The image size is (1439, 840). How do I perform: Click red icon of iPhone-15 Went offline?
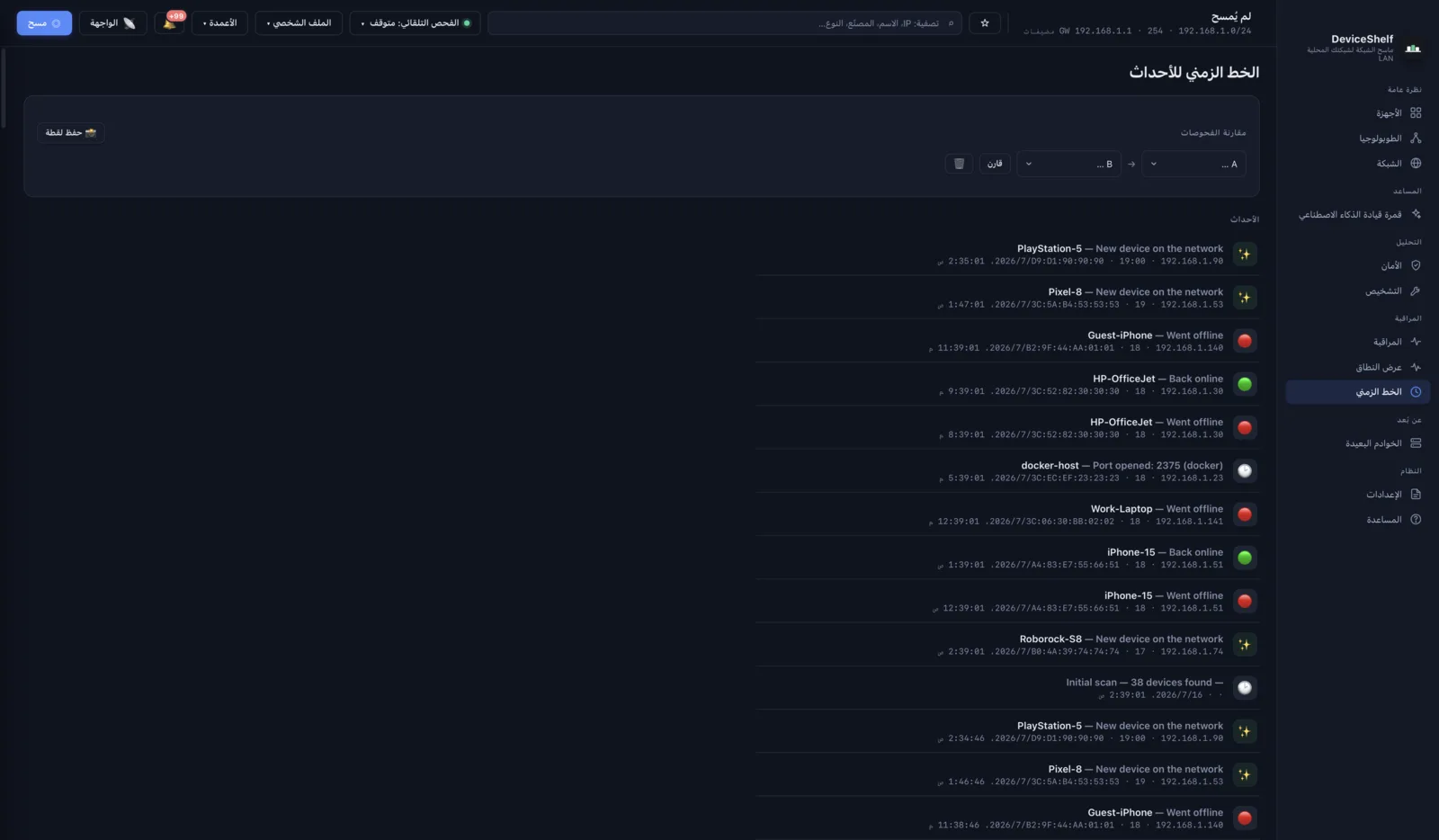pyautogui.click(x=1245, y=601)
